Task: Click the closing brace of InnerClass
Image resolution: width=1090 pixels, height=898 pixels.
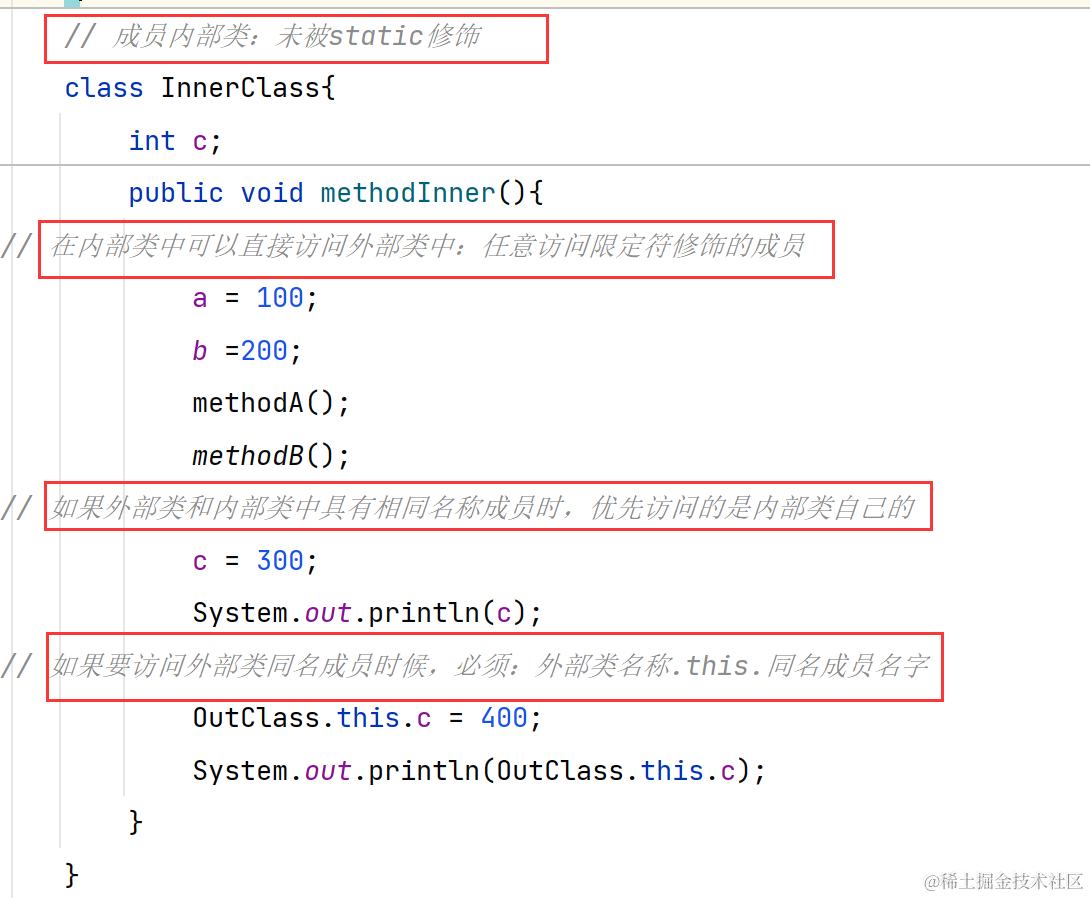Action: point(72,875)
